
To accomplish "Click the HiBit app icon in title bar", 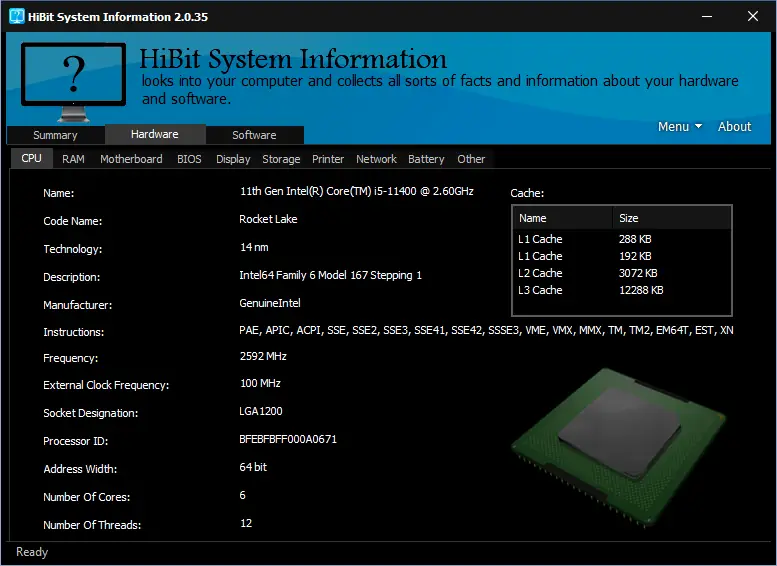I will coord(16,16).
